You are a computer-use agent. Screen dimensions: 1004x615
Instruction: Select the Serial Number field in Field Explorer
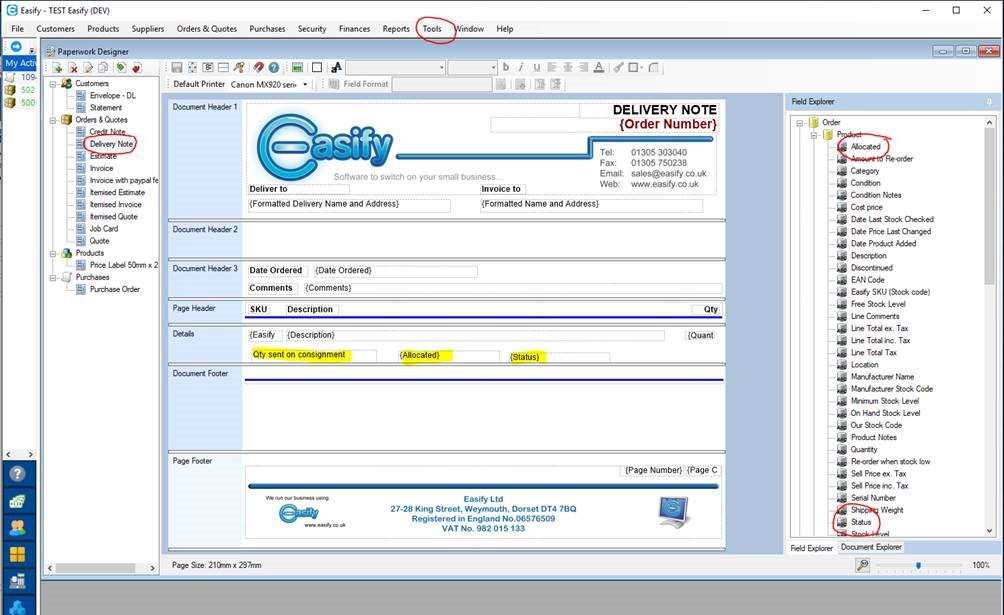pyautogui.click(x=872, y=498)
